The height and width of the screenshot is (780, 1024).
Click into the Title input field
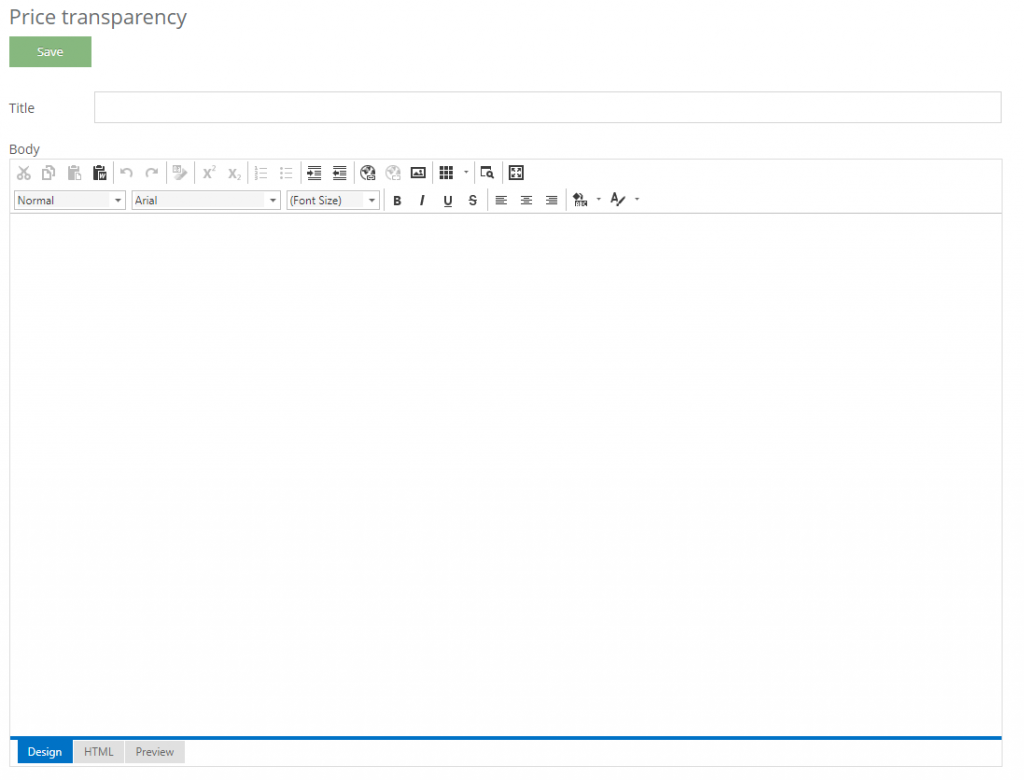(547, 107)
